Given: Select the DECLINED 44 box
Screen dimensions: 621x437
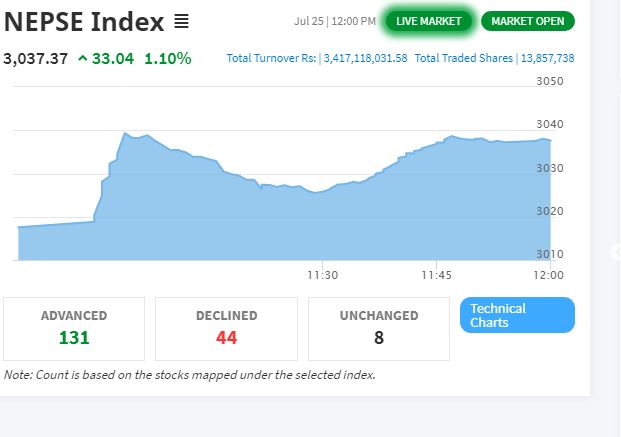Looking at the screenshot, I should coord(226,329).
